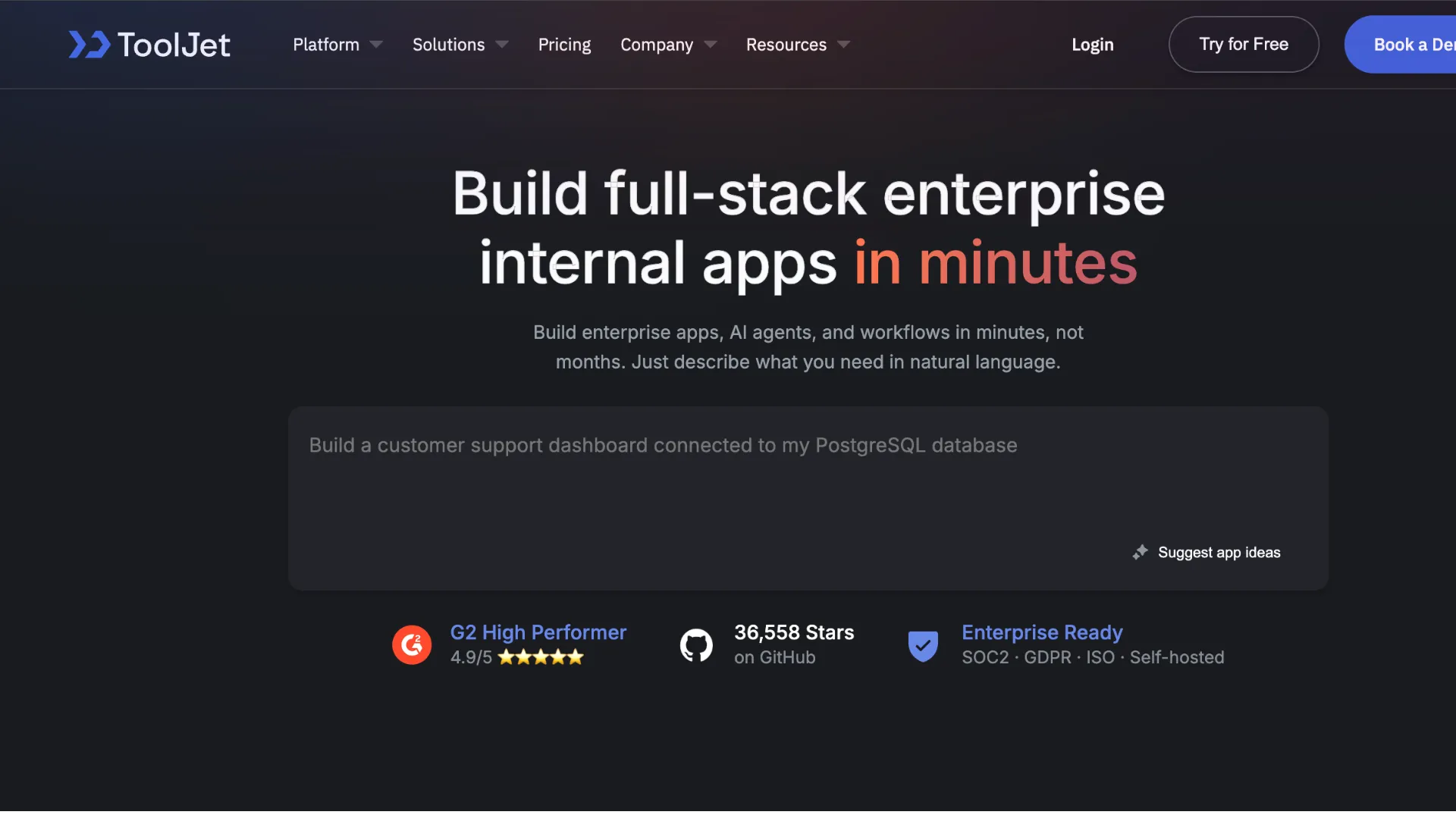Image resolution: width=1456 pixels, height=818 pixels.
Task: Expand the Solutions dropdown arrow
Action: coord(502,45)
